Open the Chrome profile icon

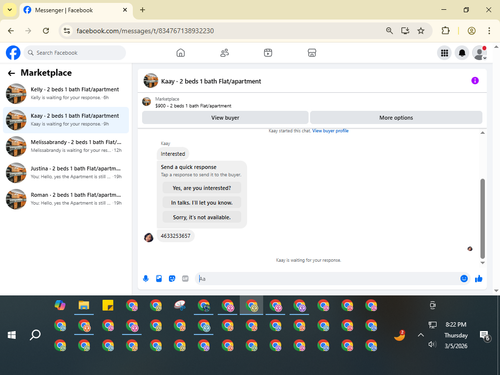(x=471, y=31)
